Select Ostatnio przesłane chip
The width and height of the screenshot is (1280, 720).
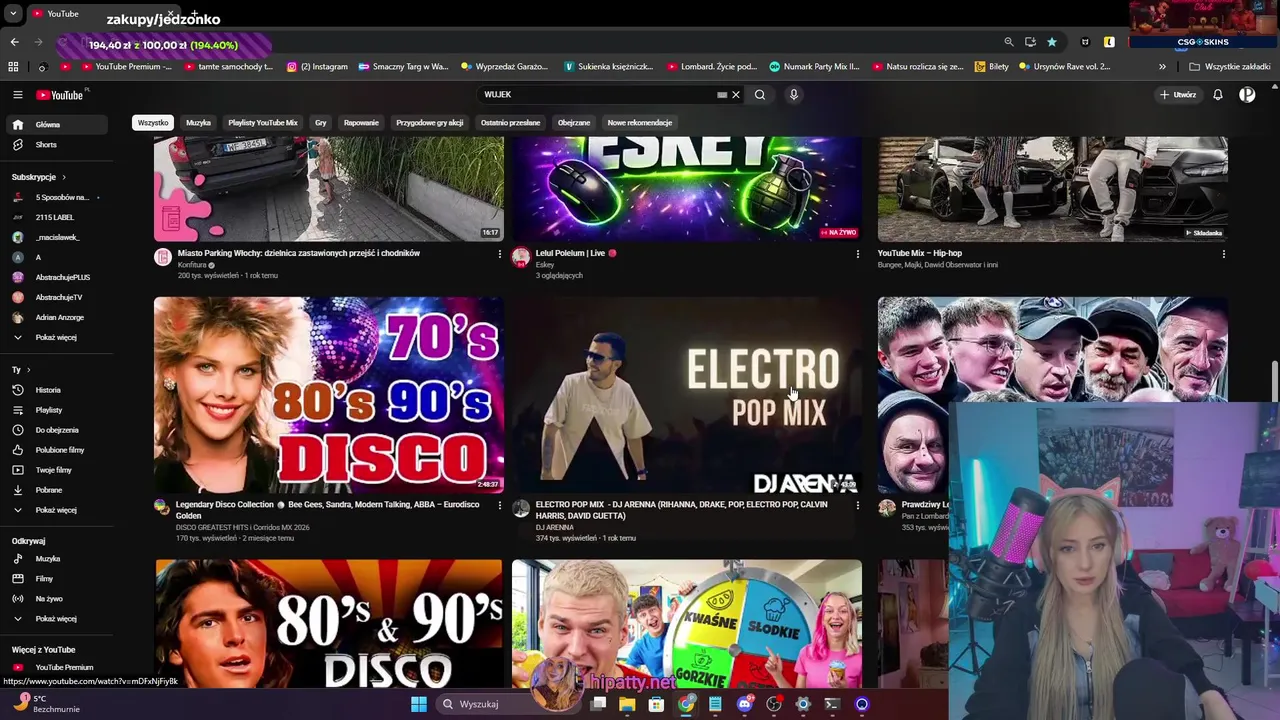click(x=510, y=123)
